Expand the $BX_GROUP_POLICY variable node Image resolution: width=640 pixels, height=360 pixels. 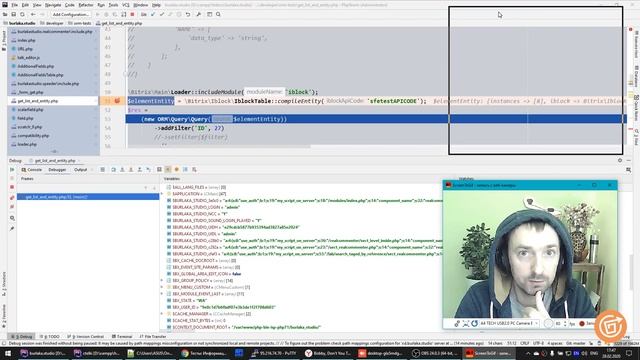click(162, 280)
